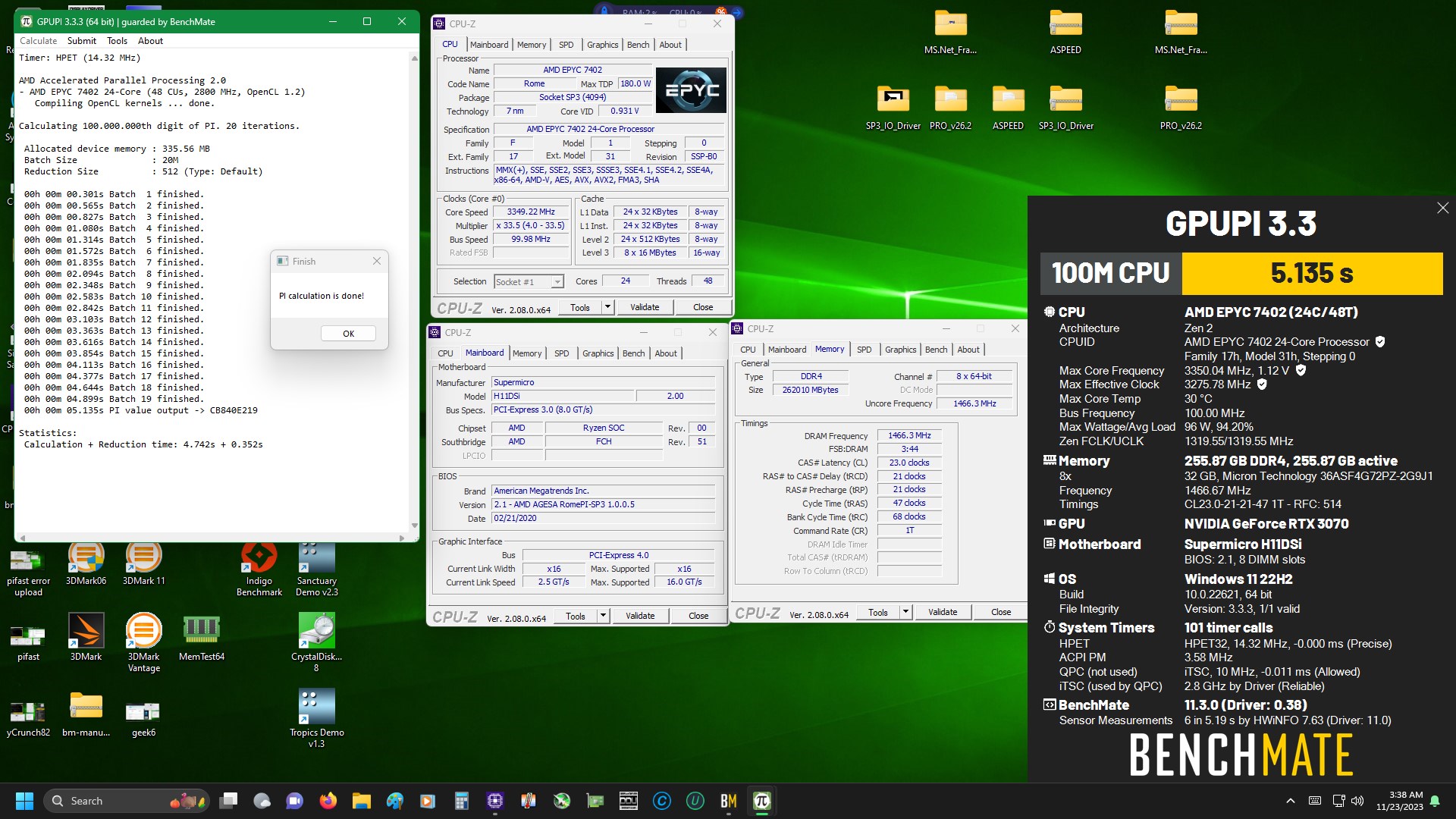Click Validate in Mainboard CPU-Z window
The width and height of the screenshot is (1456, 819).
(640, 616)
